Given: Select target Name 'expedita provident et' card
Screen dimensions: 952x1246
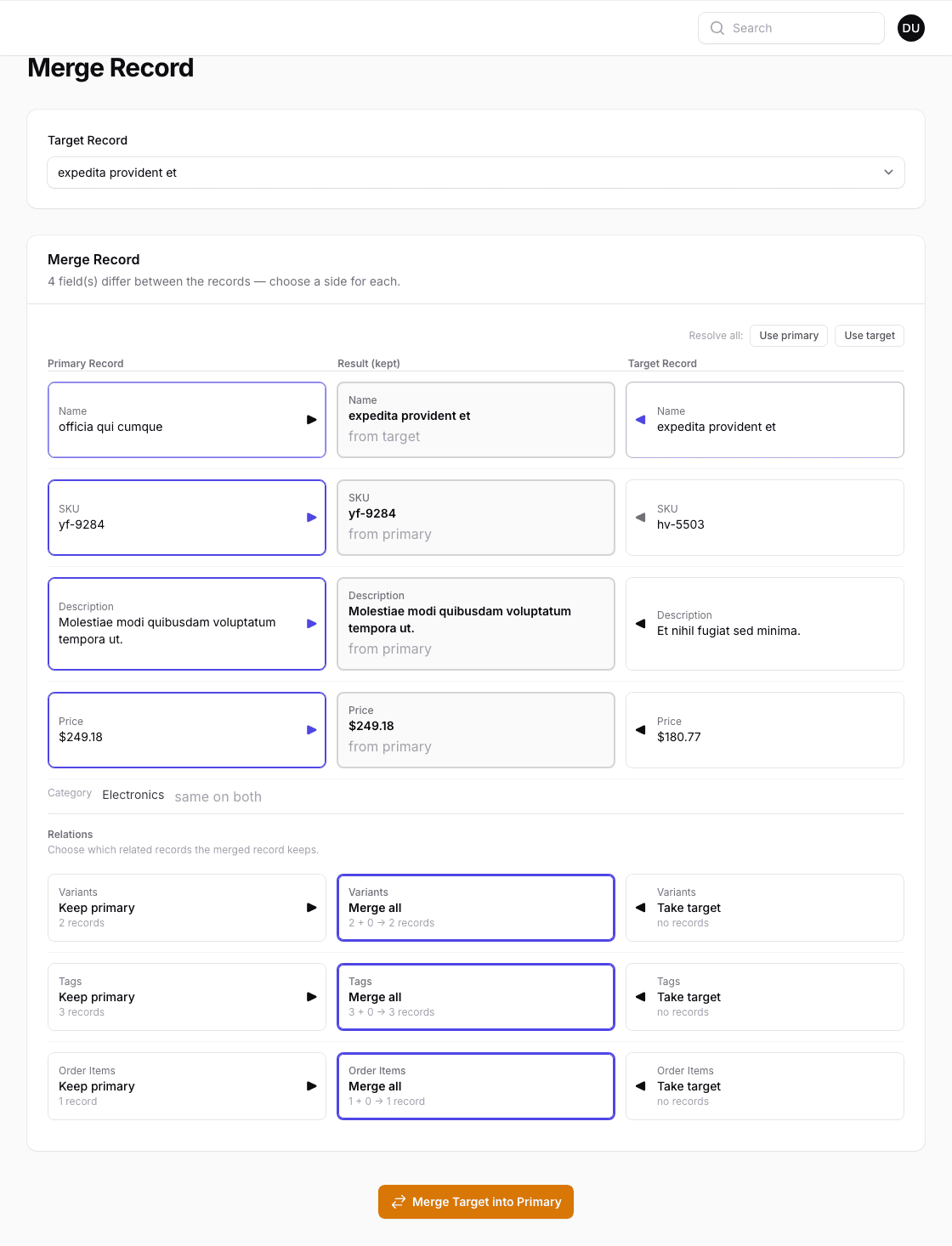Looking at the screenshot, I should click(x=765, y=420).
